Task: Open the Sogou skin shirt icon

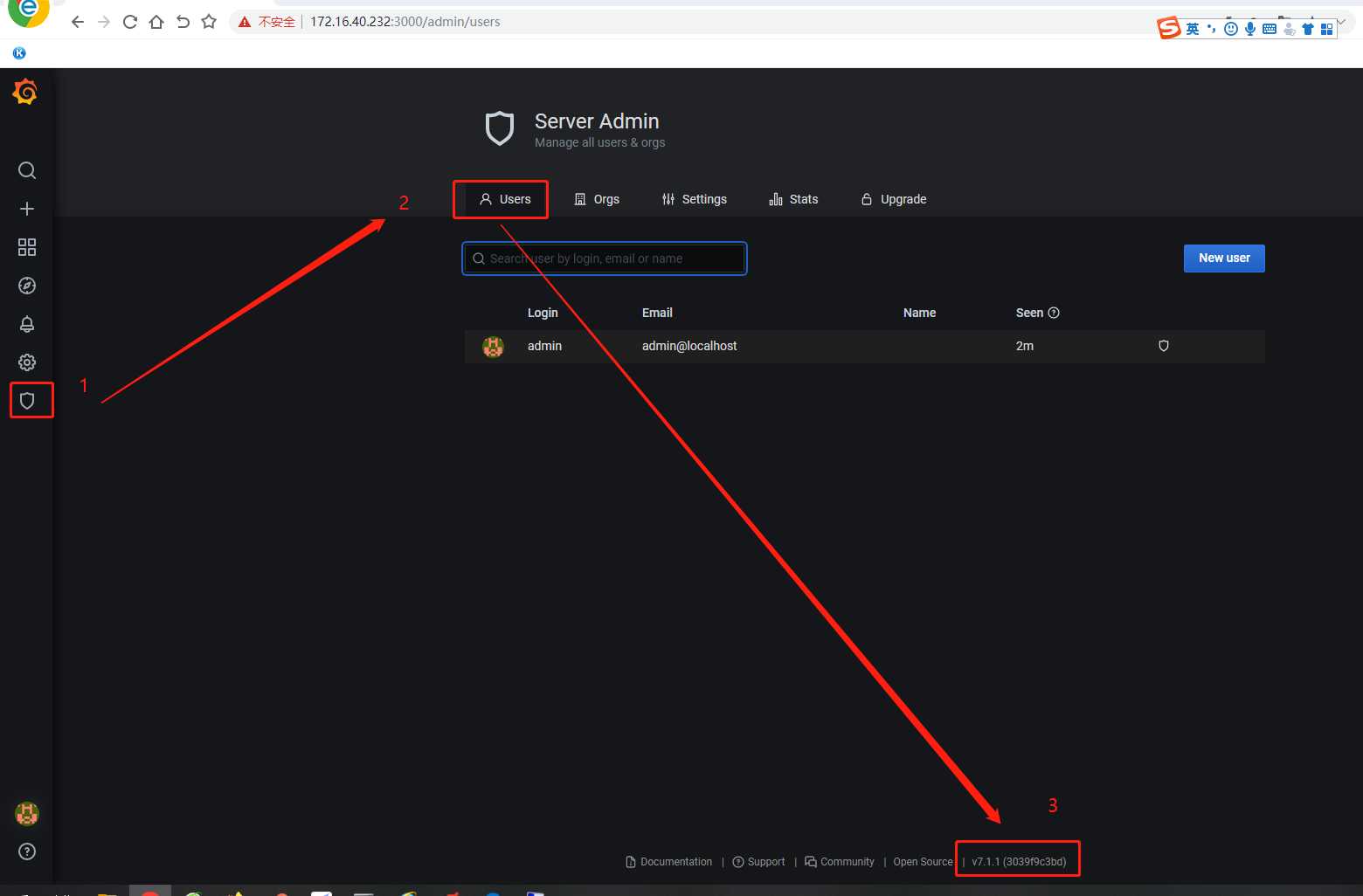Action: (1308, 29)
